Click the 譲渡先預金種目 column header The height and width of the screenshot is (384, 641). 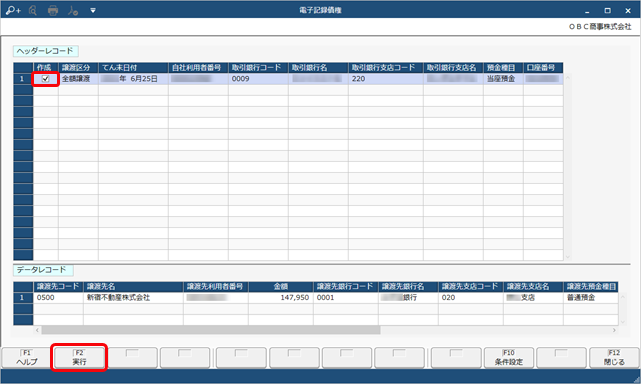coord(591,287)
